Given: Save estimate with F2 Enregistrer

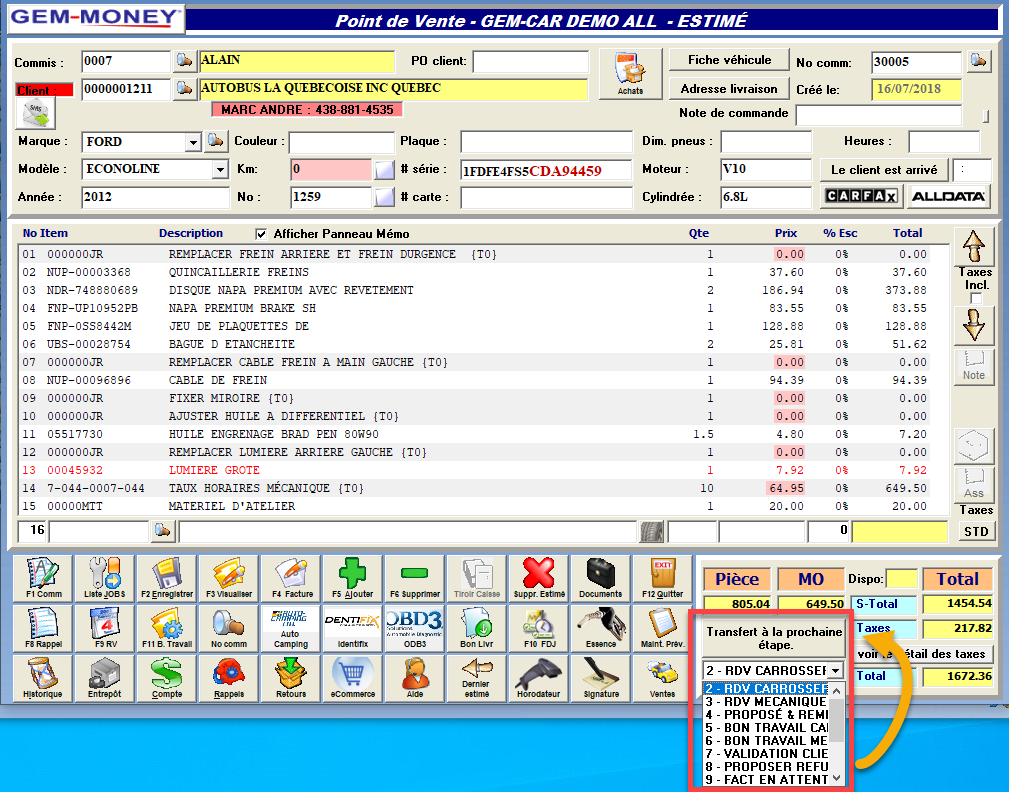Looking at the screenshot, I should (x=167, y=578).
